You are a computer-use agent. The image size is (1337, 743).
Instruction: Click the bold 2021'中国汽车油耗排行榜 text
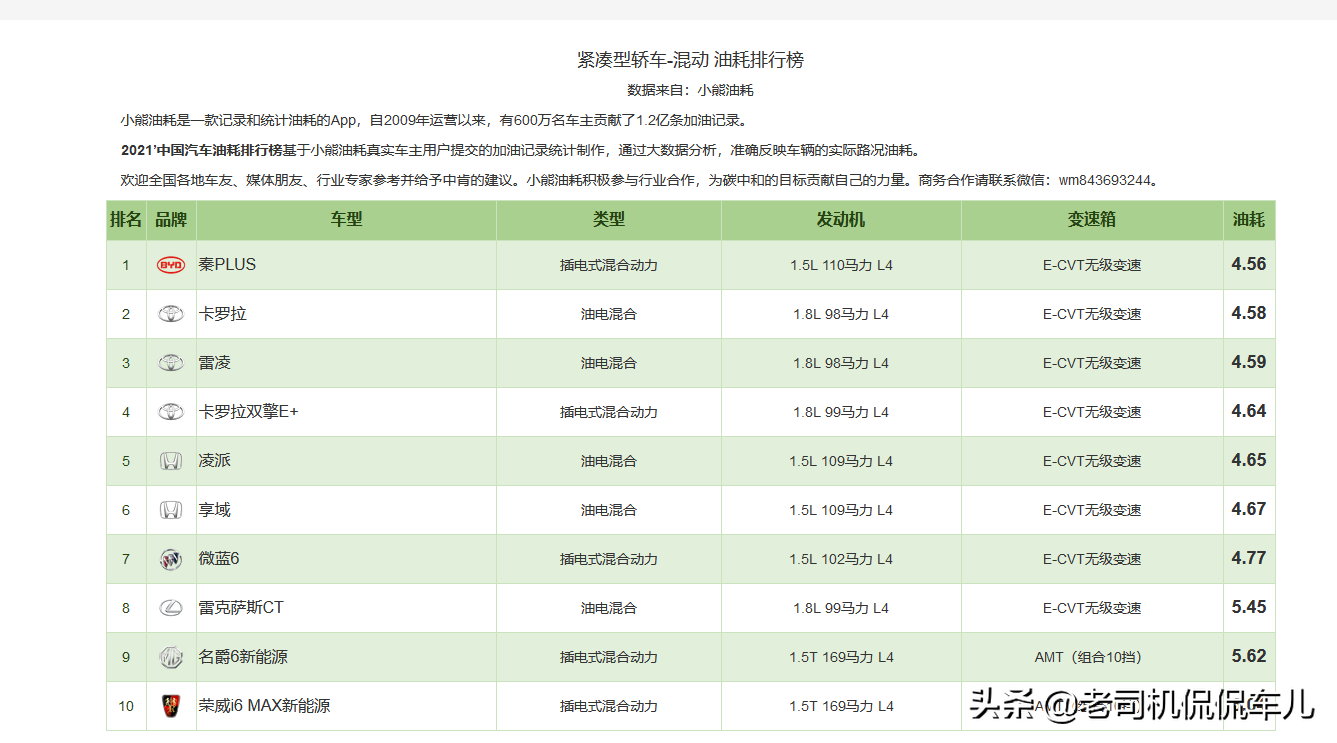[x=201, y=151]
